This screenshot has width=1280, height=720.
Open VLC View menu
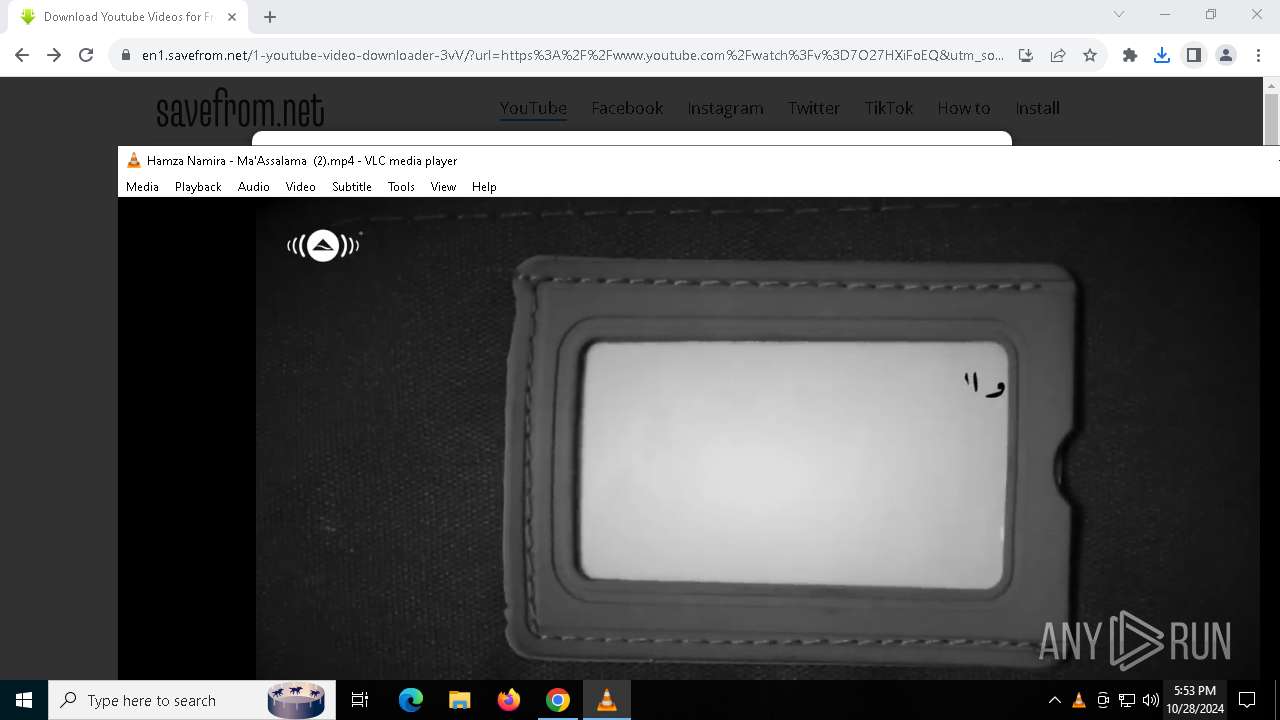tap(443, 187)
